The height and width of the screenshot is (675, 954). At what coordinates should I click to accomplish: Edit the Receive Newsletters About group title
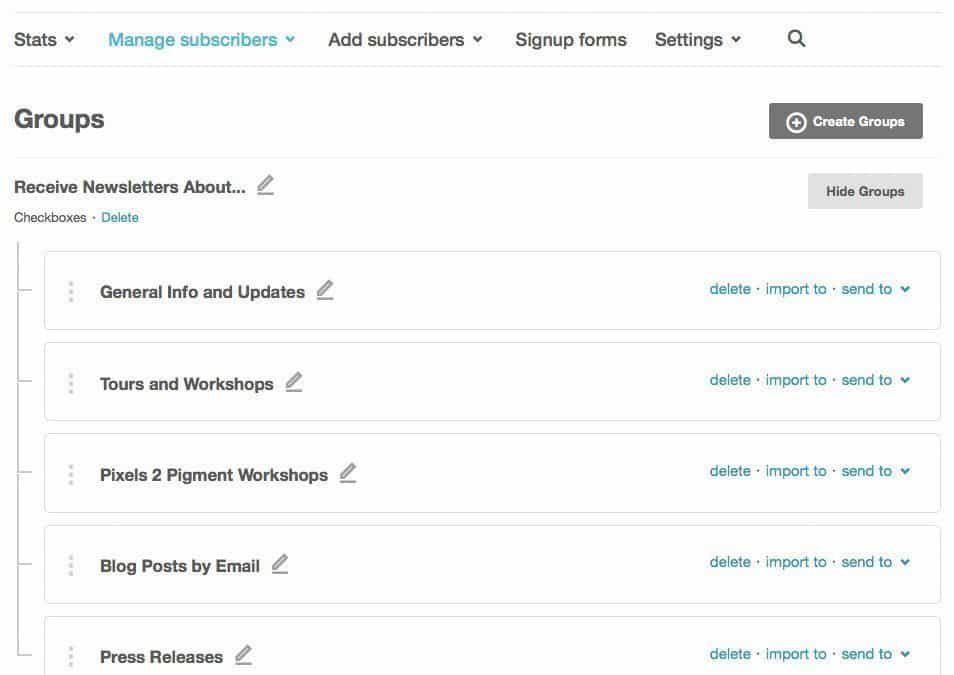point(265,186)
